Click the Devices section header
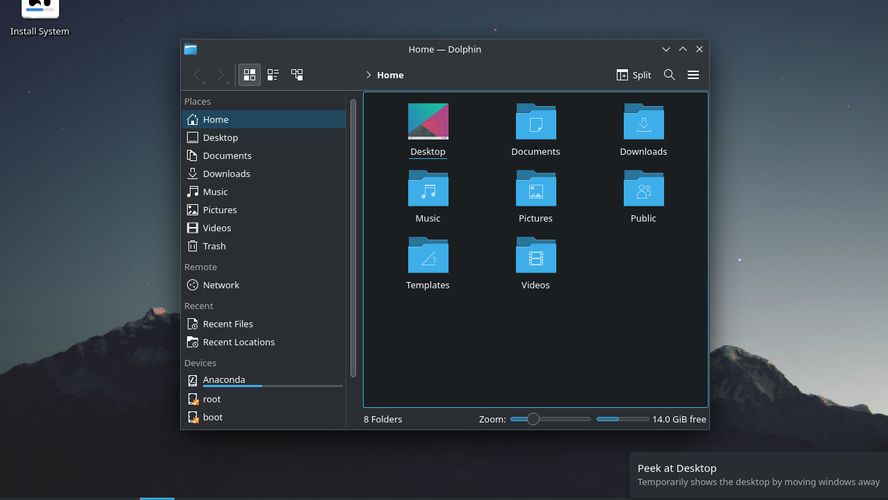This screenshot has height=500, width=888. [x=200, y=363]
